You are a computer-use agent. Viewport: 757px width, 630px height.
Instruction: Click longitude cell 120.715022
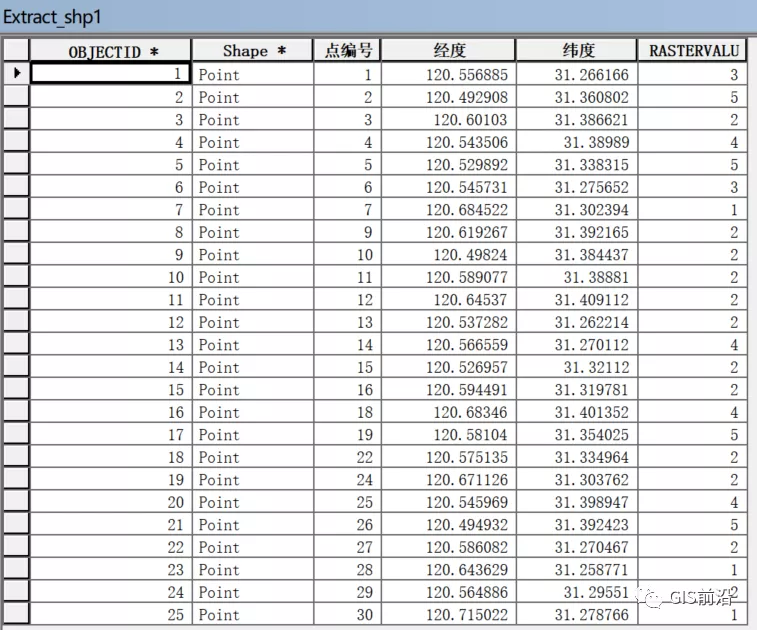[x=449, y=614]
